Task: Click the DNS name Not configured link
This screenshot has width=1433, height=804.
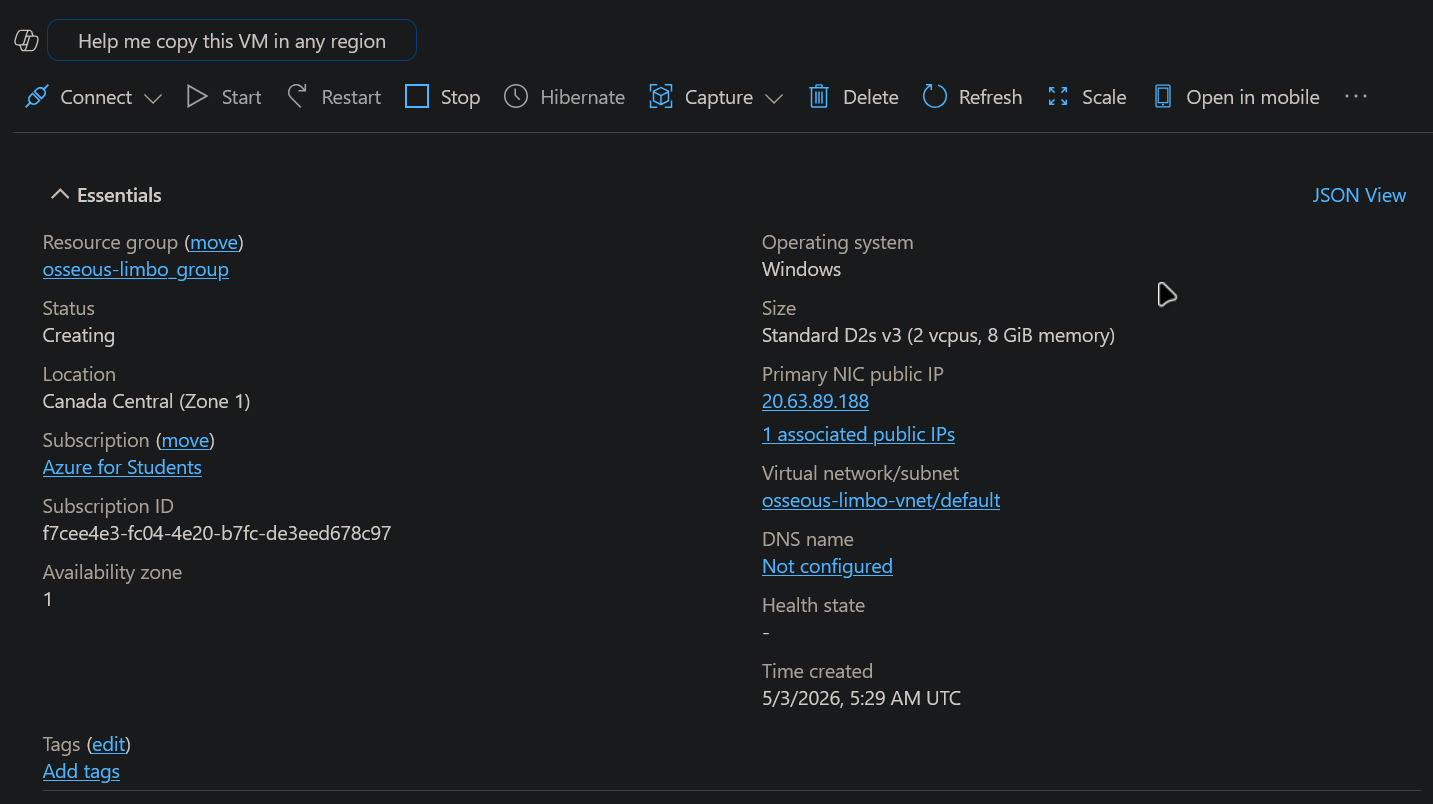Action: tap(827, 566)
